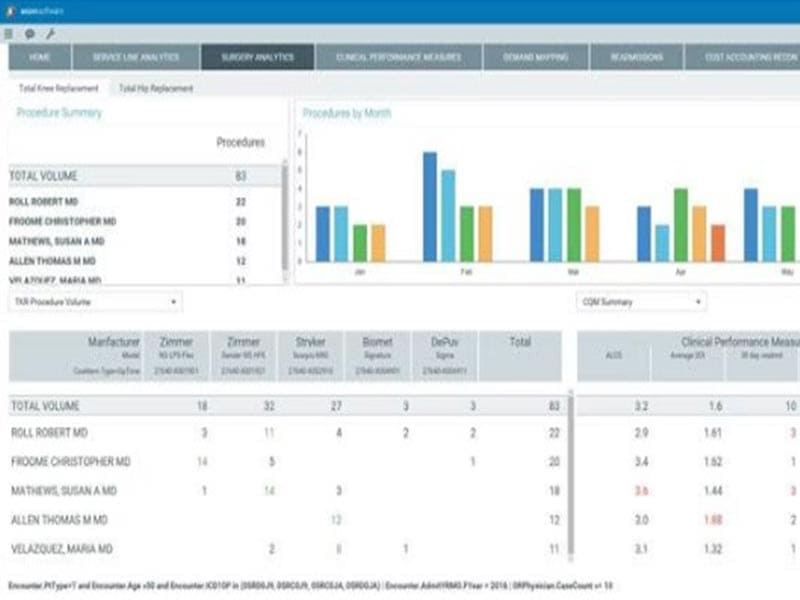
Task: Switch to the Demand Mapping tab
Action: [x=537, y=58]
